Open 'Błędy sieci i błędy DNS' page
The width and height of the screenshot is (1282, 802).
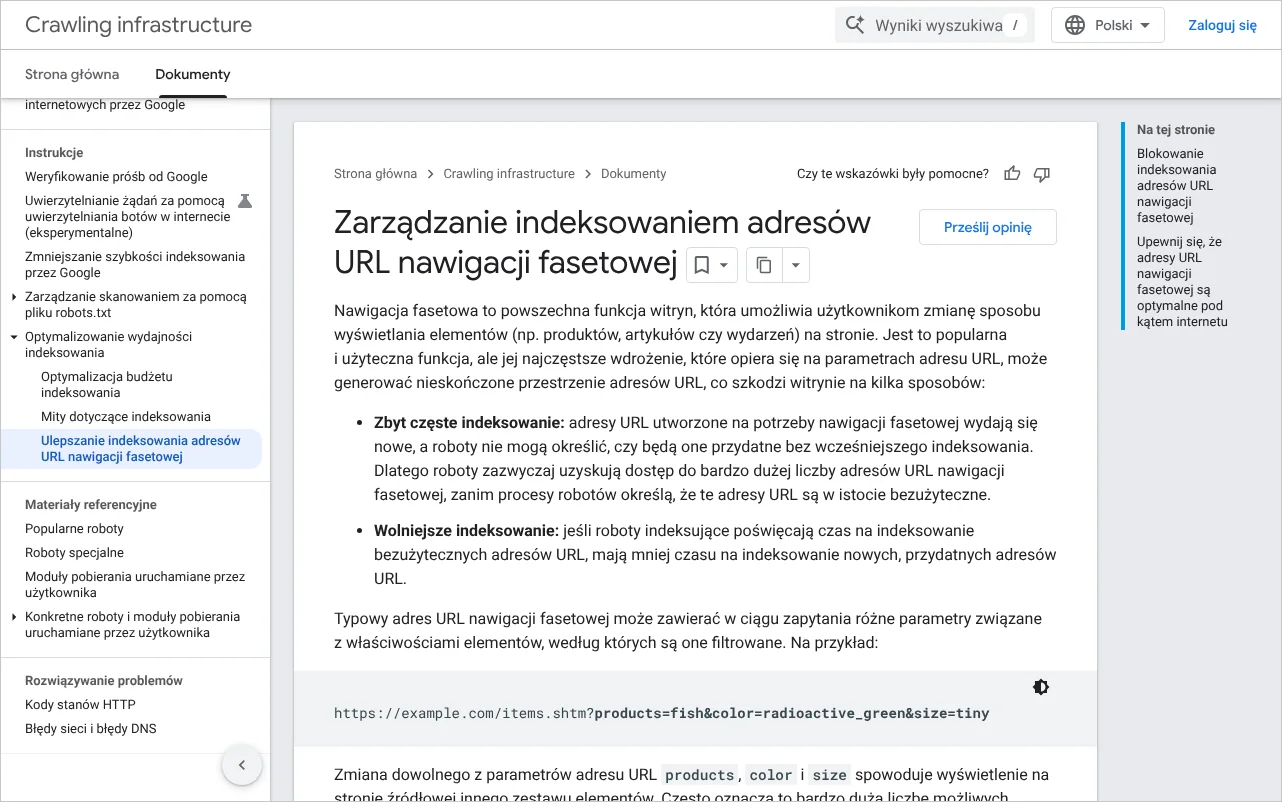pos(91,729)
